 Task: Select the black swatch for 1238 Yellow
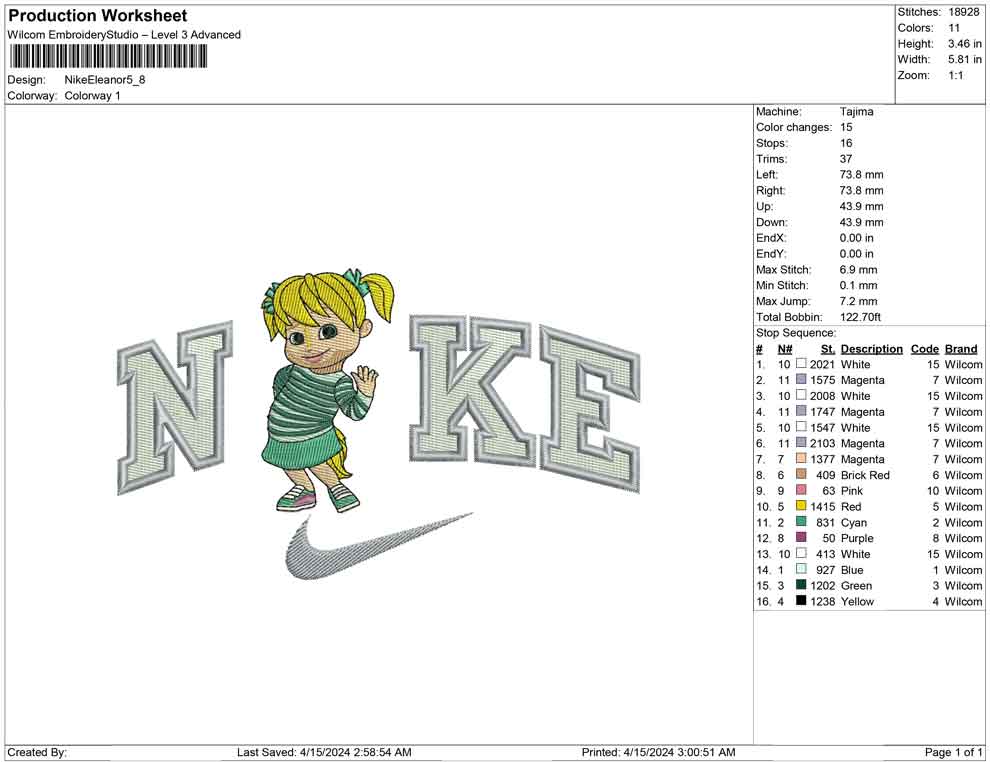pyautogui.click(x=801, y=600)
